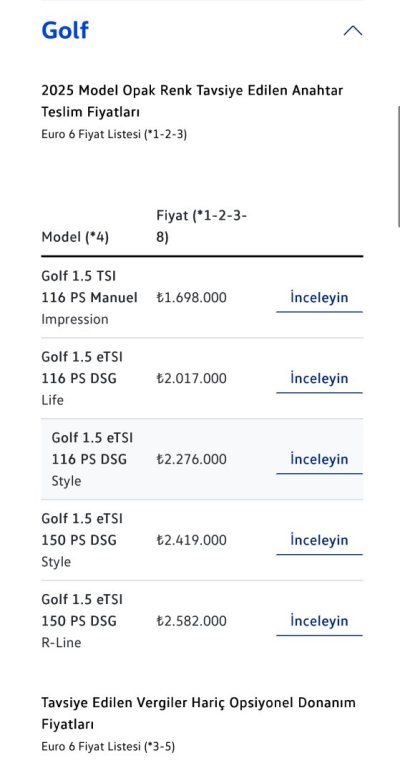Click the ₺1.698.000 price
The image size is (400, 773).
click(x=191, y=298)
